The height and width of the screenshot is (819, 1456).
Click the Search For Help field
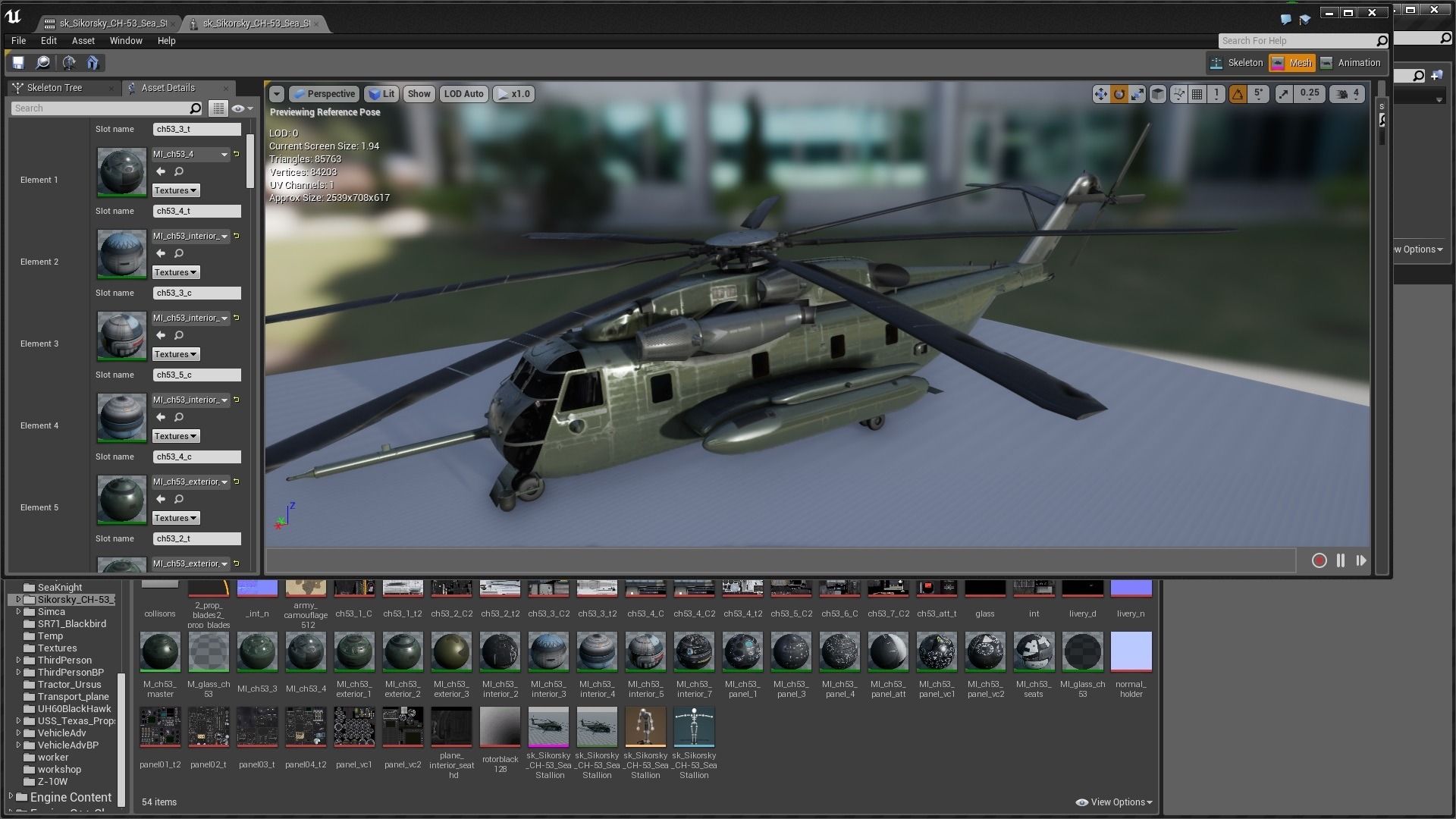(x=1304, y=41)
